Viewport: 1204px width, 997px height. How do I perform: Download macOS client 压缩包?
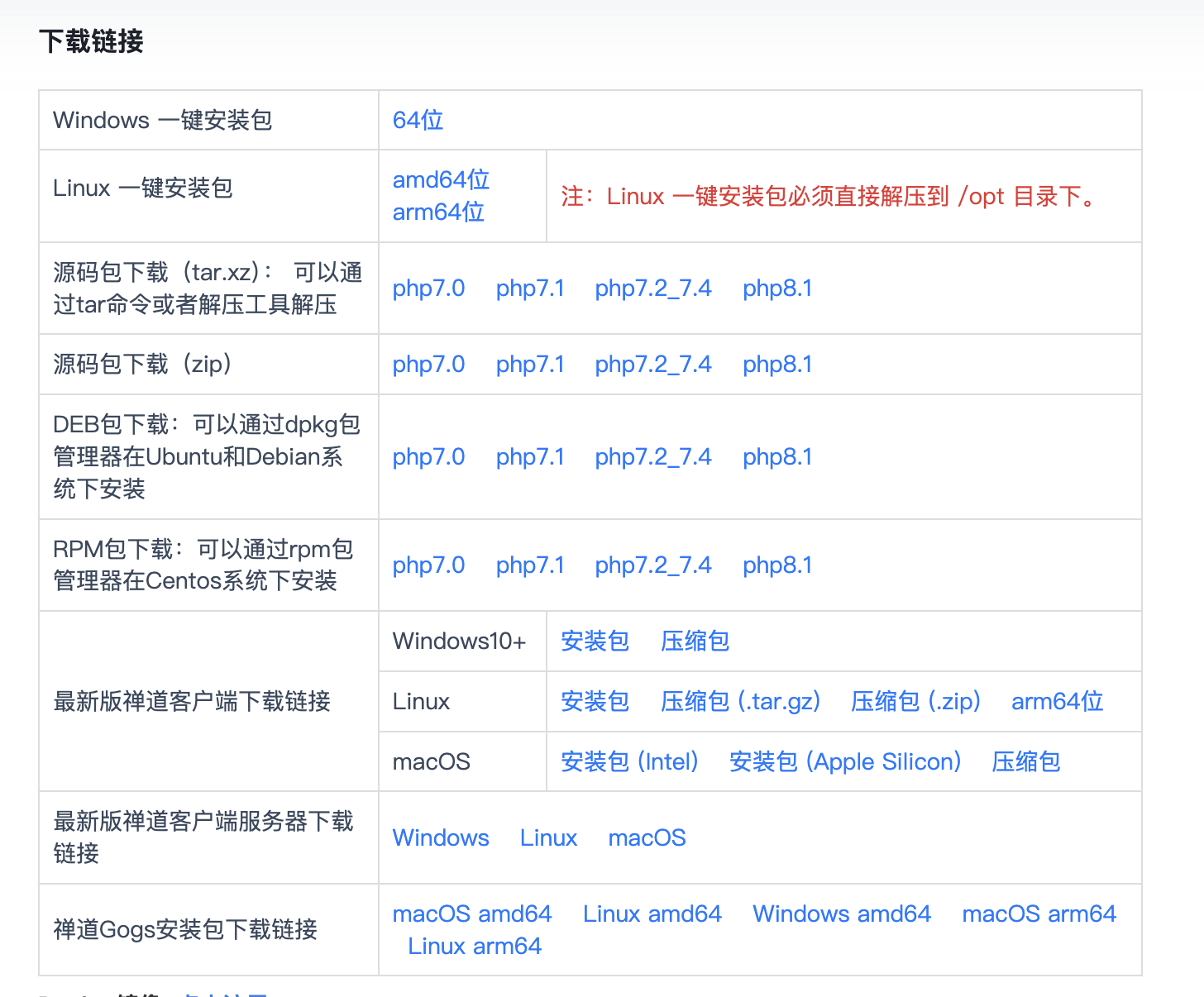[x=1025, y=761]
